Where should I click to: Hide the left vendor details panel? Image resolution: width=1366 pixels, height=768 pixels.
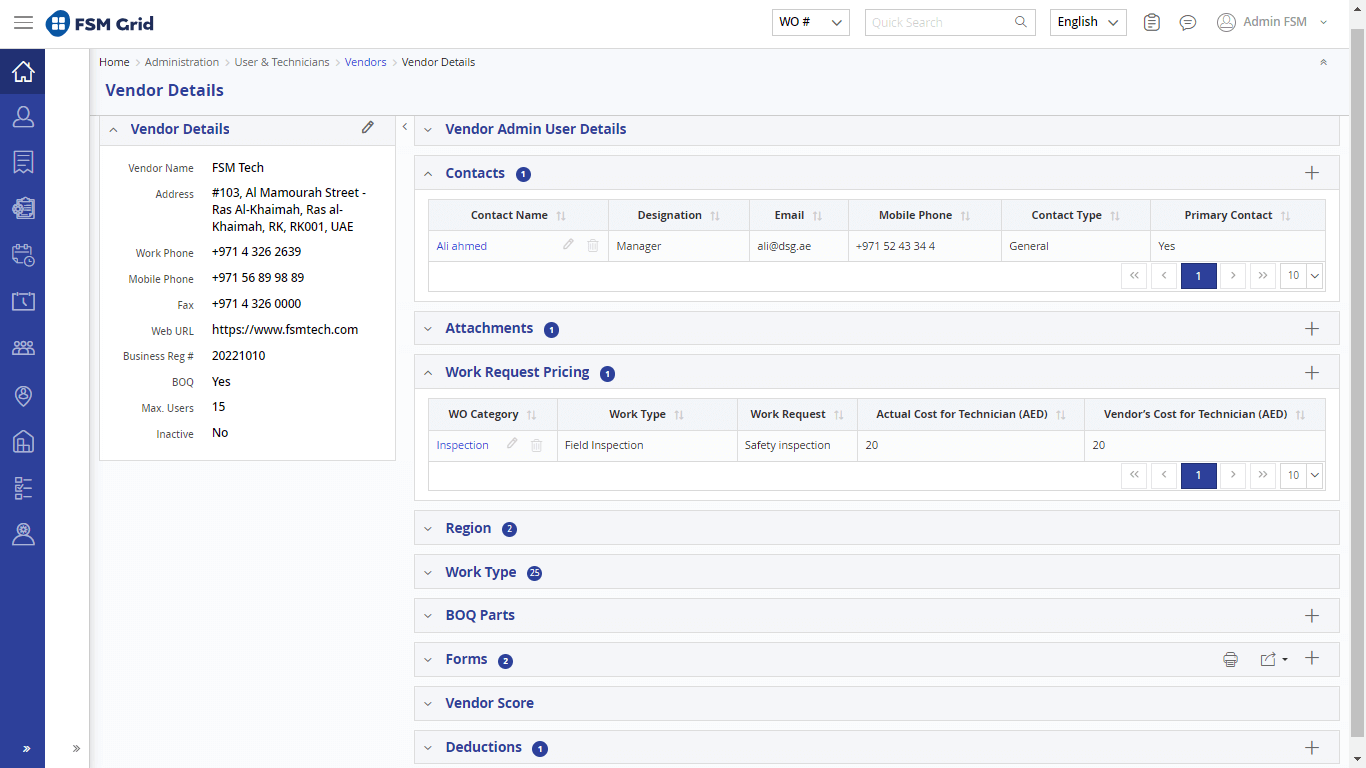click(x=405, y=127)
